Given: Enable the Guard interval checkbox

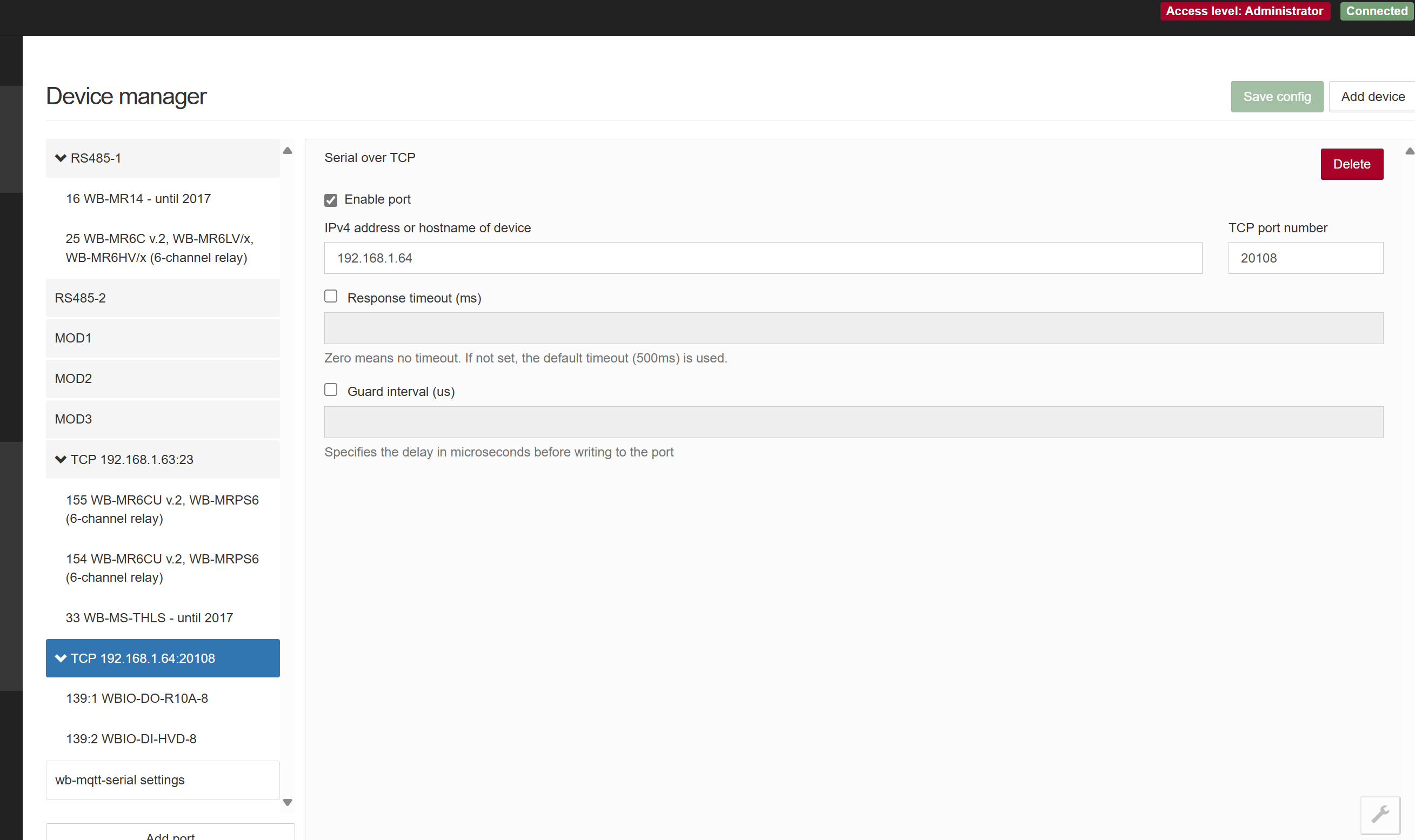Looking at the screenshot, I should coord(331,389).
